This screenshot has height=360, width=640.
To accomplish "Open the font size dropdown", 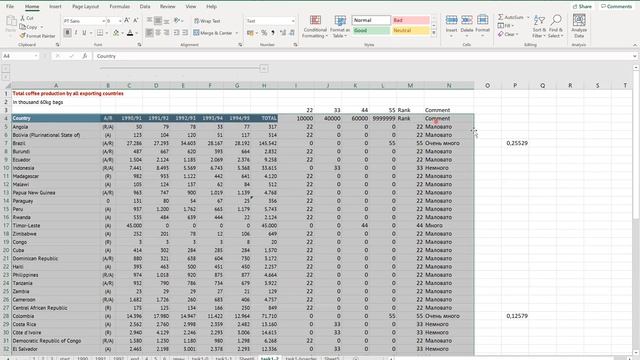I will [120, 21].
